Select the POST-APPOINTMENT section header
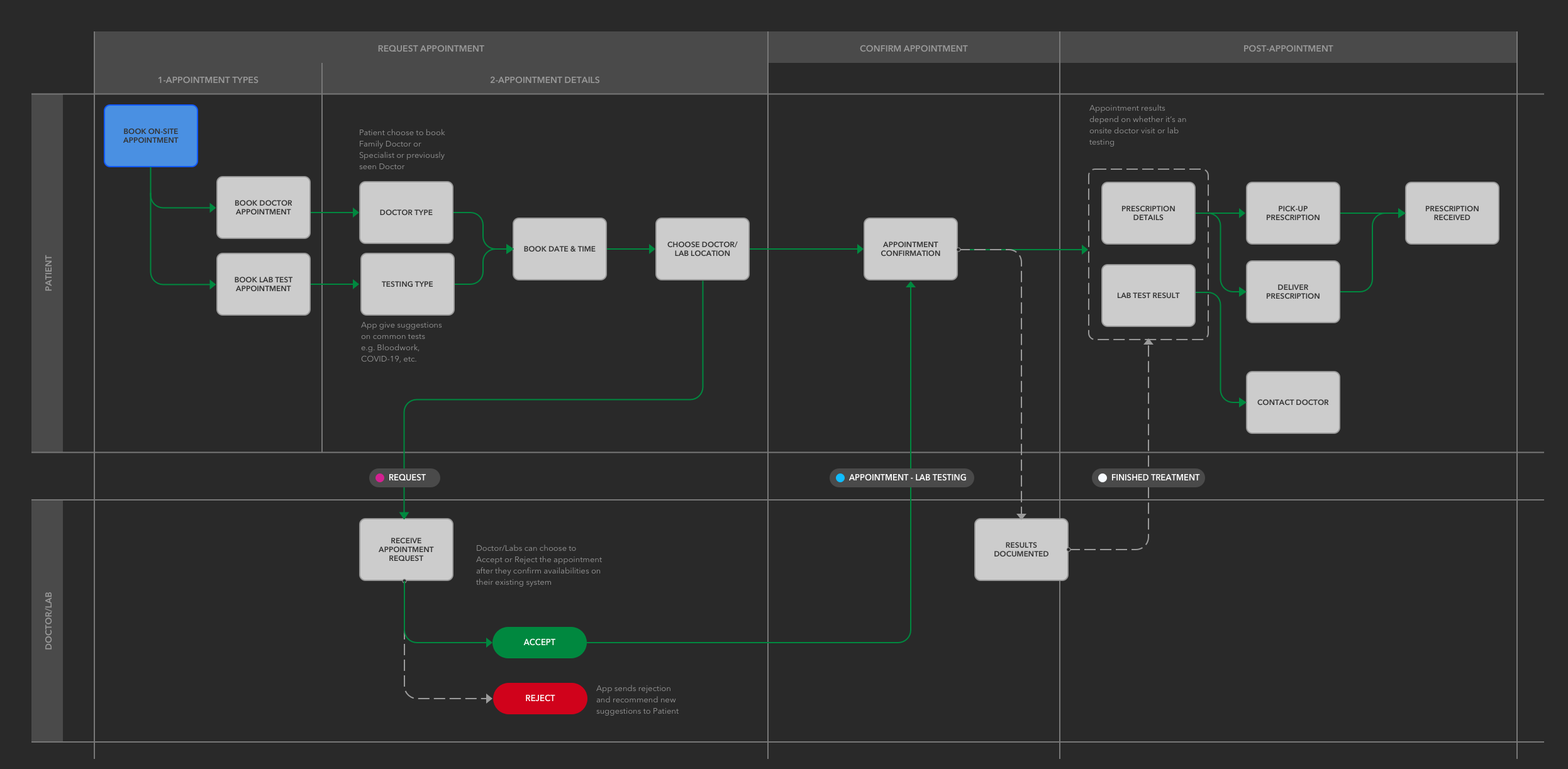 coord(1287,48)
